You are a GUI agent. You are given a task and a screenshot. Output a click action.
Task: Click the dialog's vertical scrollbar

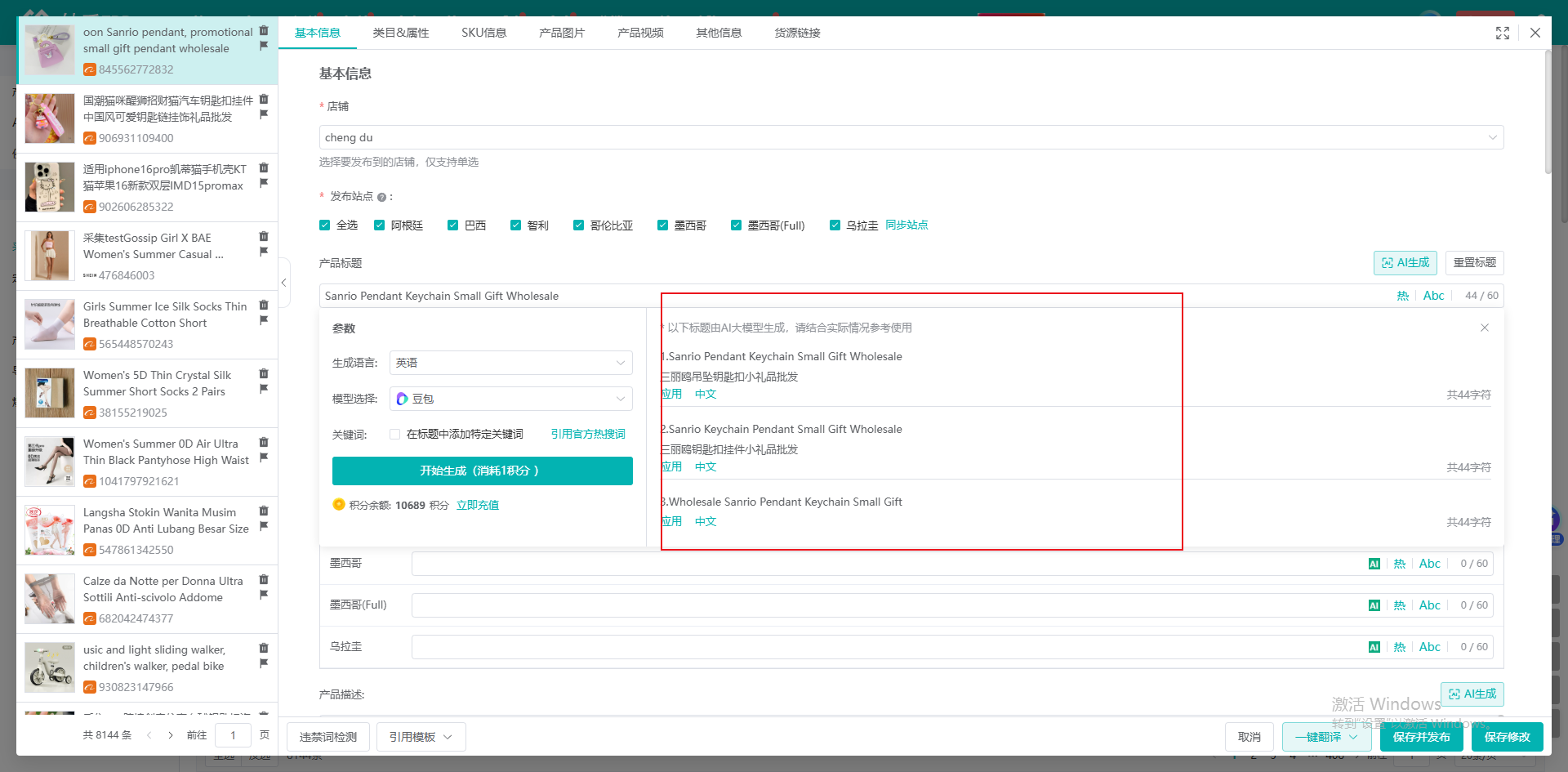[x=1548, y=112]
